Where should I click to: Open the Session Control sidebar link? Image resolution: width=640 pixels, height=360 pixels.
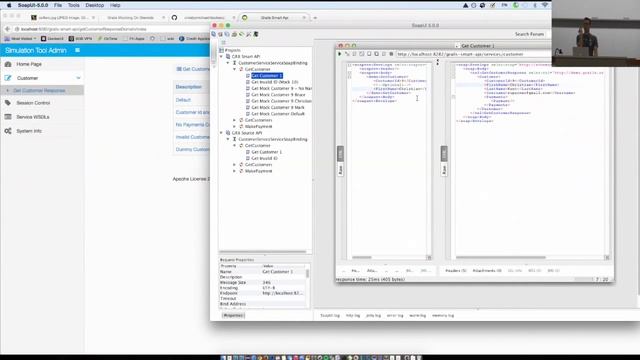point(33,103)
